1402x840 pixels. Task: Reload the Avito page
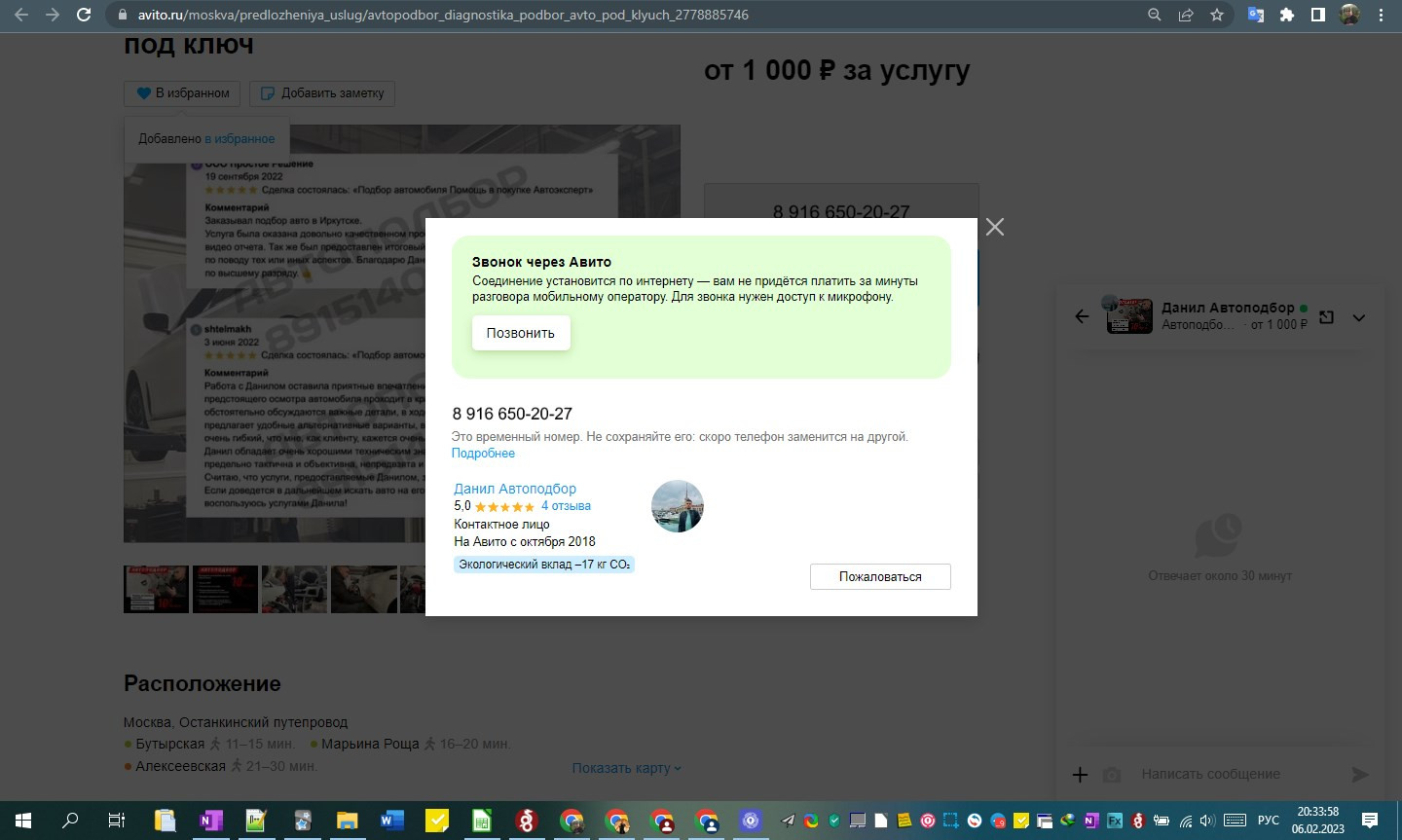(84, 15)
